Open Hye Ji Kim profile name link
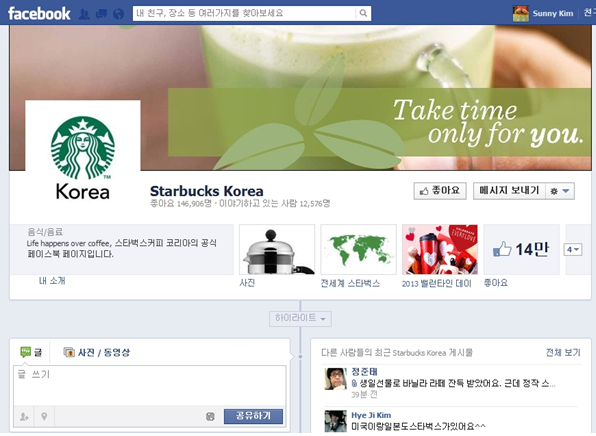The height and width of the screenshot is (436, 596). 371,415
